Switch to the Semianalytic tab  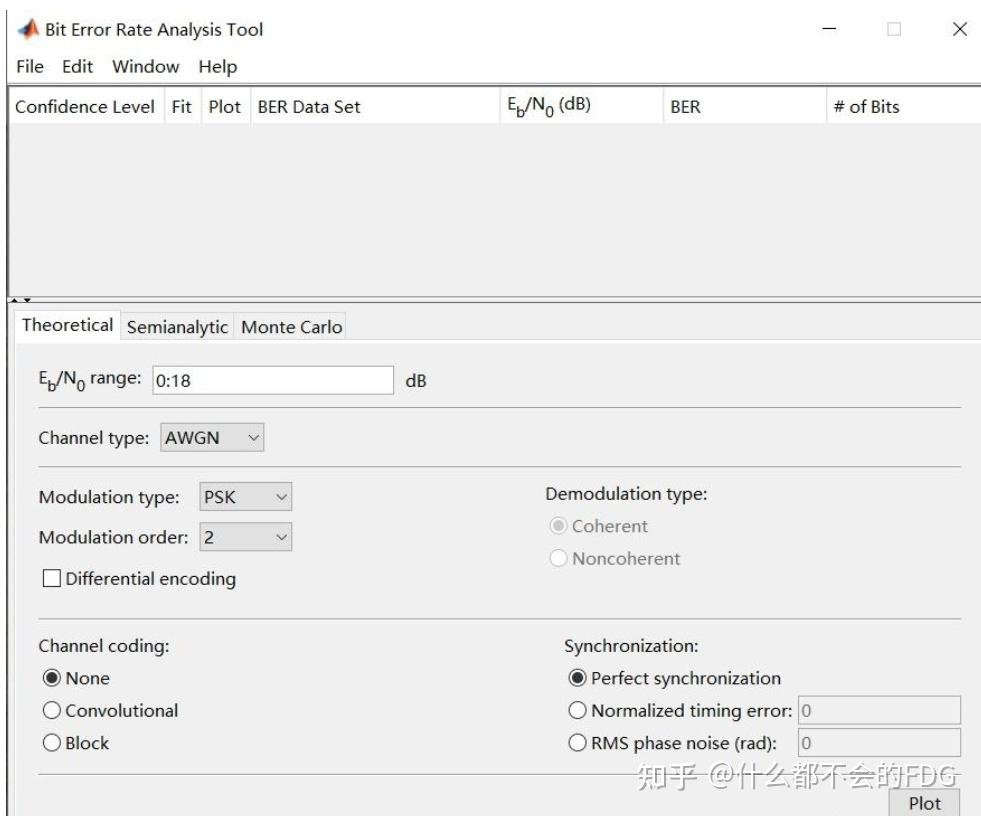[177, 327]
